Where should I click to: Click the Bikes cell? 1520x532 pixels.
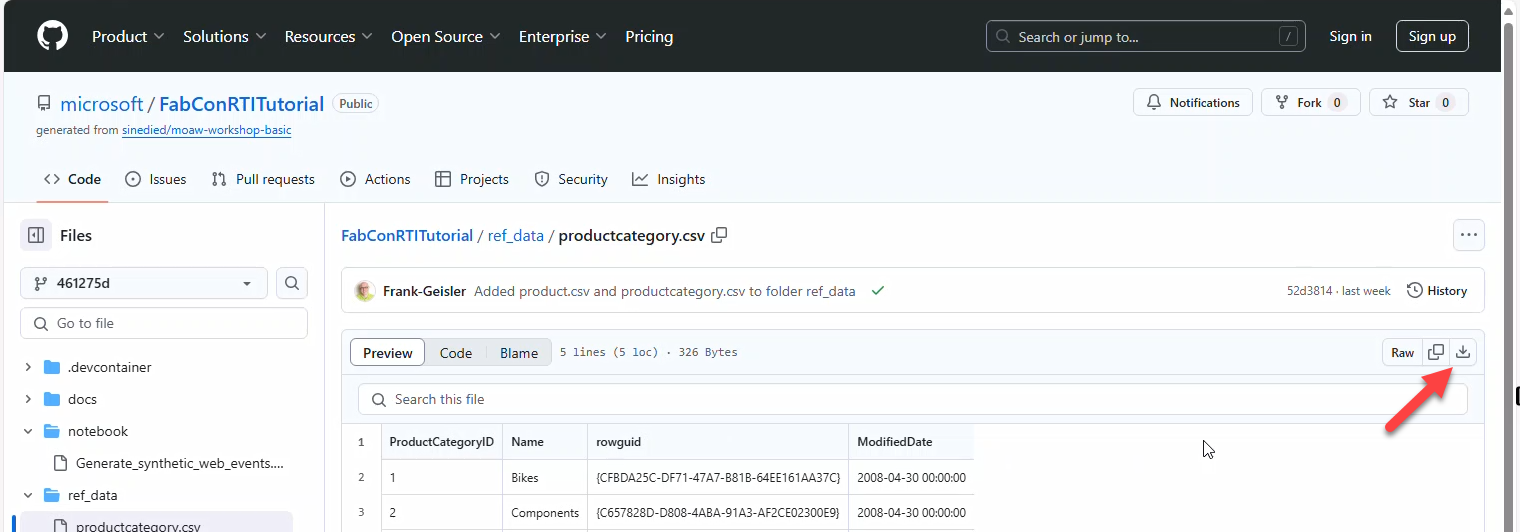pyautogui.click(x=545, y=477)
